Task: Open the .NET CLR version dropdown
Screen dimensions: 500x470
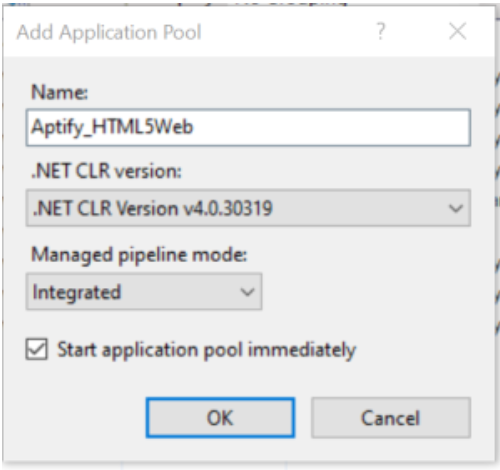Action: click(x=248, y=208)
